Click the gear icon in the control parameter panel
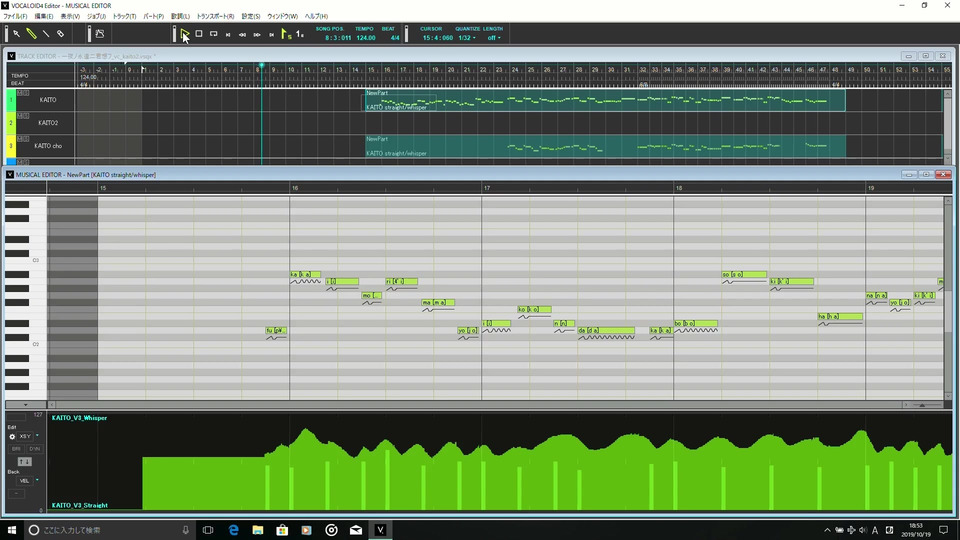 [12, 437]
